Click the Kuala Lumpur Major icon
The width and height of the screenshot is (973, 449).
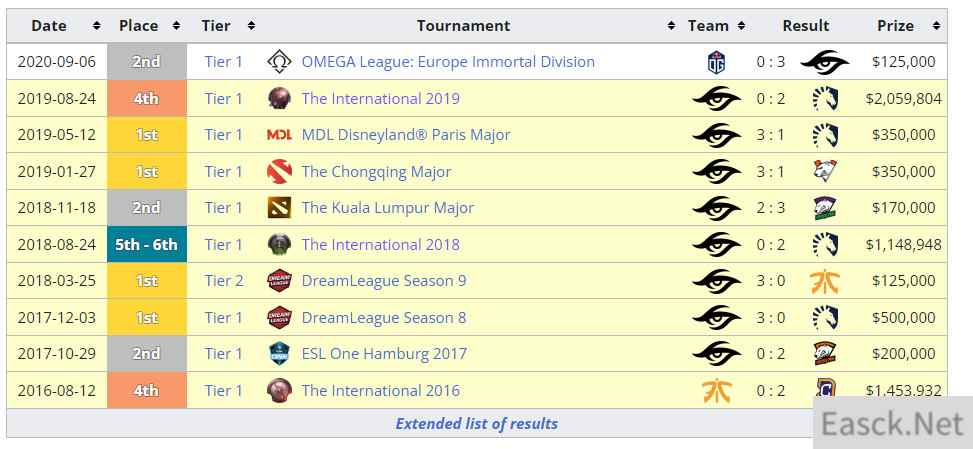pos(279,208)
